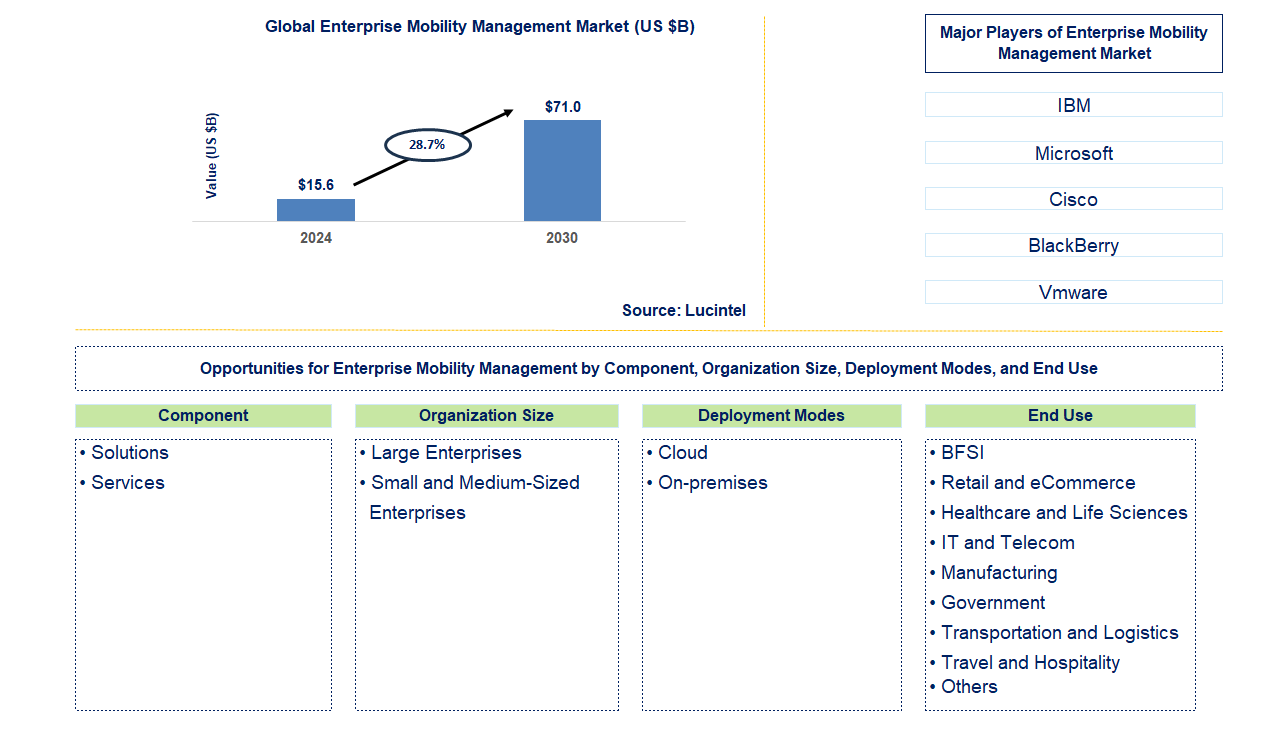Select the Others bullet item

[x=964, y=687]
